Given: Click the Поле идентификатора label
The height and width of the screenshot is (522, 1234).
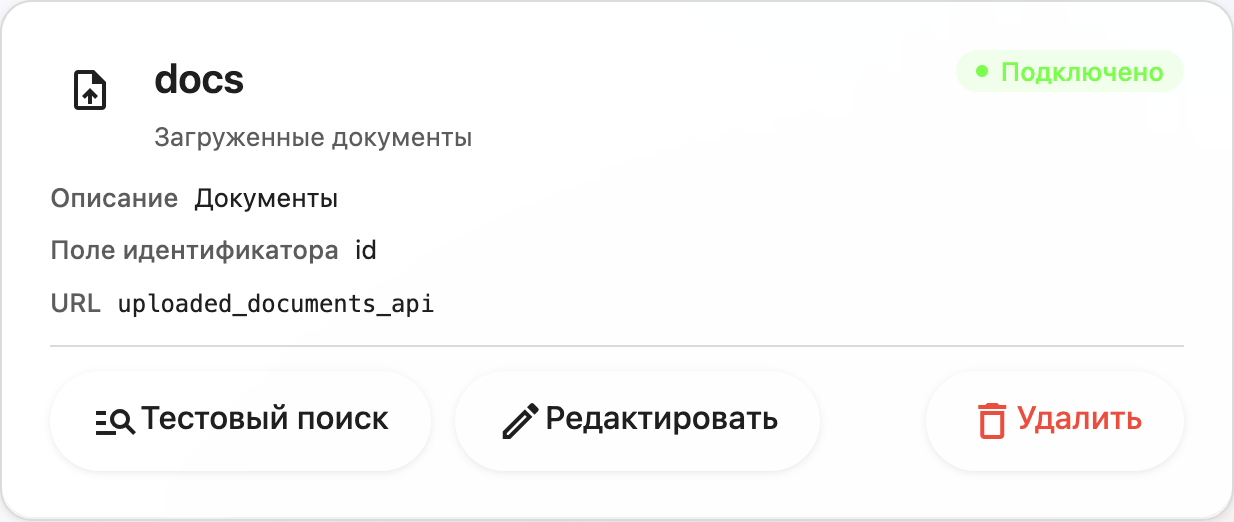Looking at the screenshot, I should pyautogui.click(x=194, y=250).
